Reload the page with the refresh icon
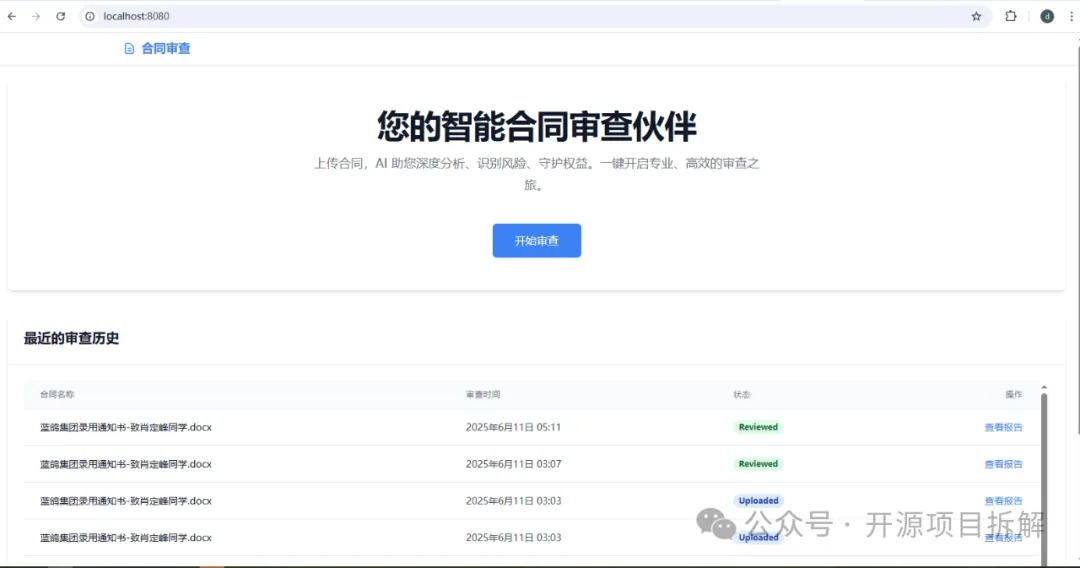This screenshot has height=568, width=1080. (x=61, y=17)
